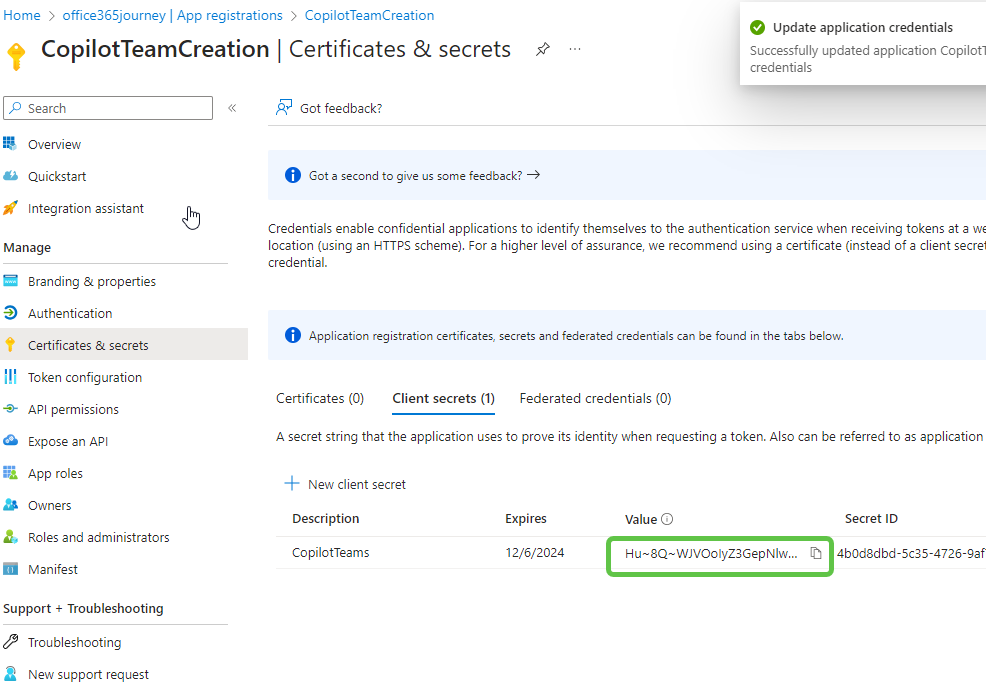Open Troubleshooting from its wrench icon
Viewport: 986px width, 689px height.
[12, 641]
